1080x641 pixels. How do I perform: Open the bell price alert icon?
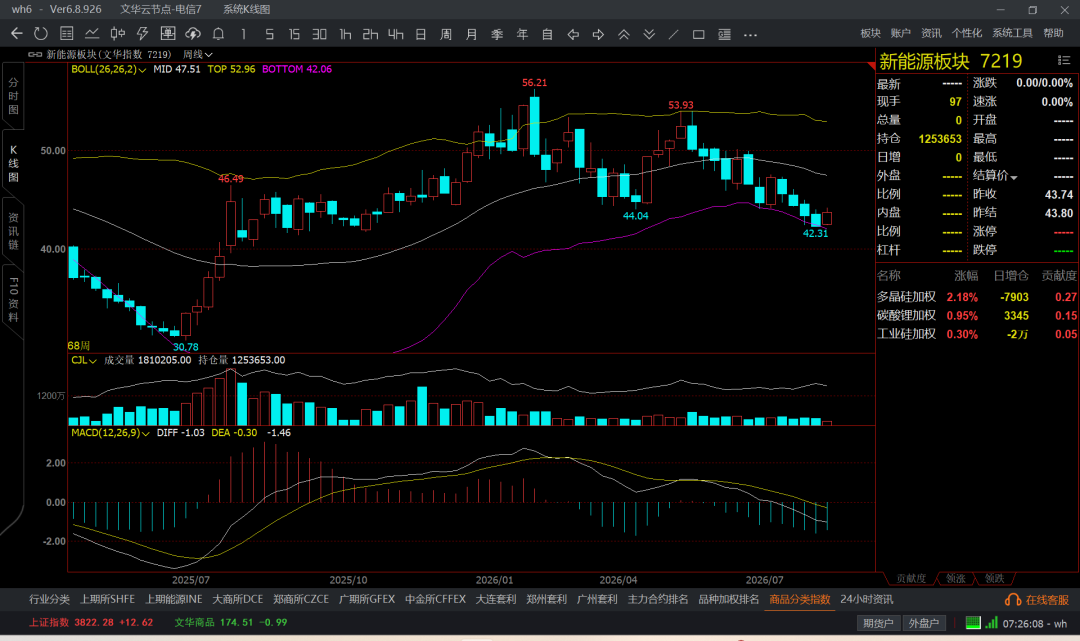pos(218,34)
